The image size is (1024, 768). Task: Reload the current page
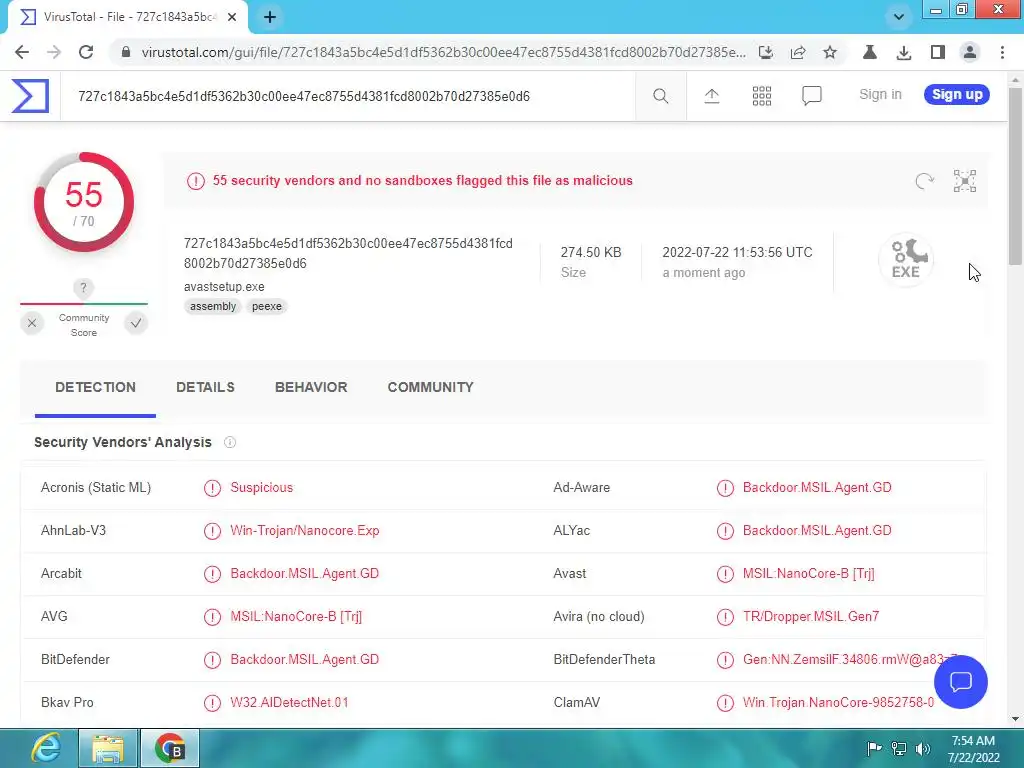pos(86,52)
